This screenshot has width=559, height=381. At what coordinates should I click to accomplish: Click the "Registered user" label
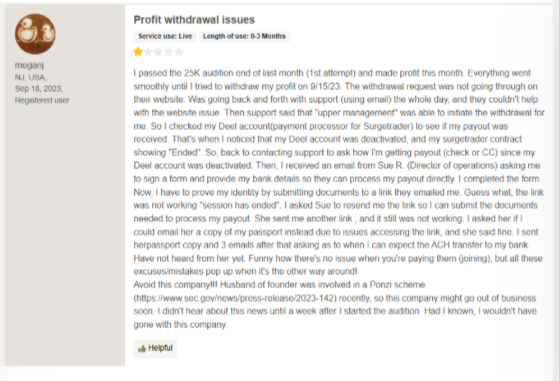[42, 101]
